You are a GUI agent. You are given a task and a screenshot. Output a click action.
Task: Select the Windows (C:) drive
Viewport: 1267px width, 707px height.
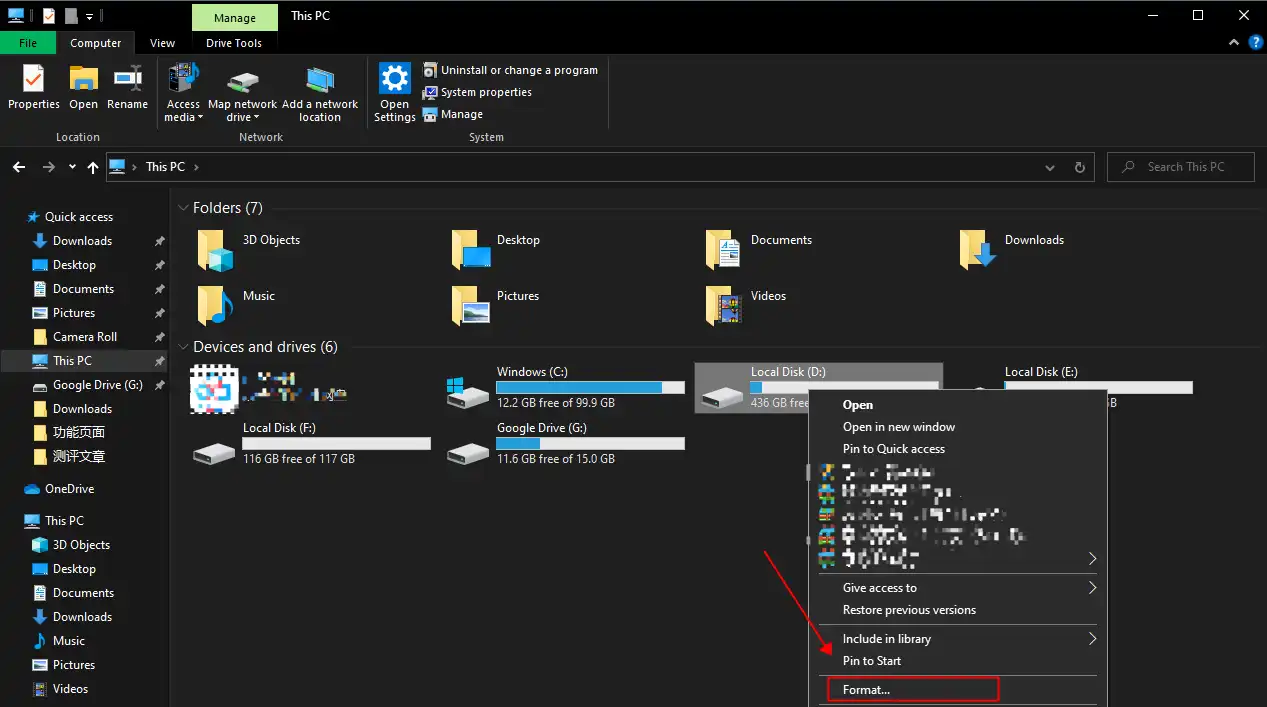(566, 388)
